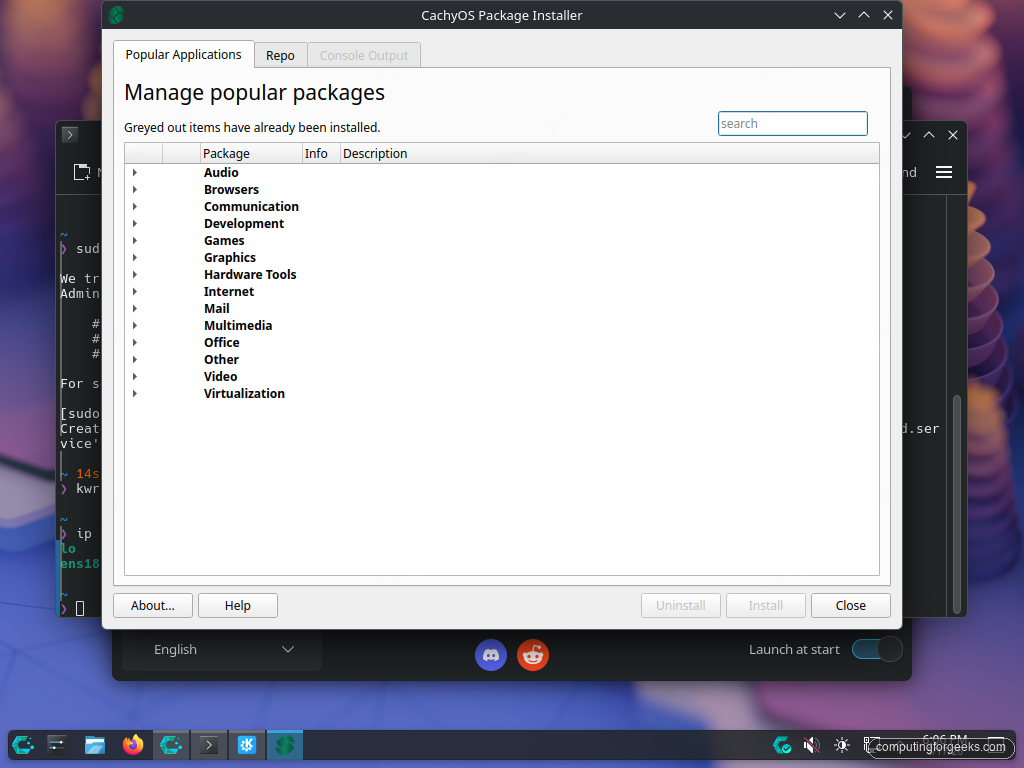This screenshot has width=1024, height=768.
Task: Open the brightness tray icon
Action: point(842,745)
